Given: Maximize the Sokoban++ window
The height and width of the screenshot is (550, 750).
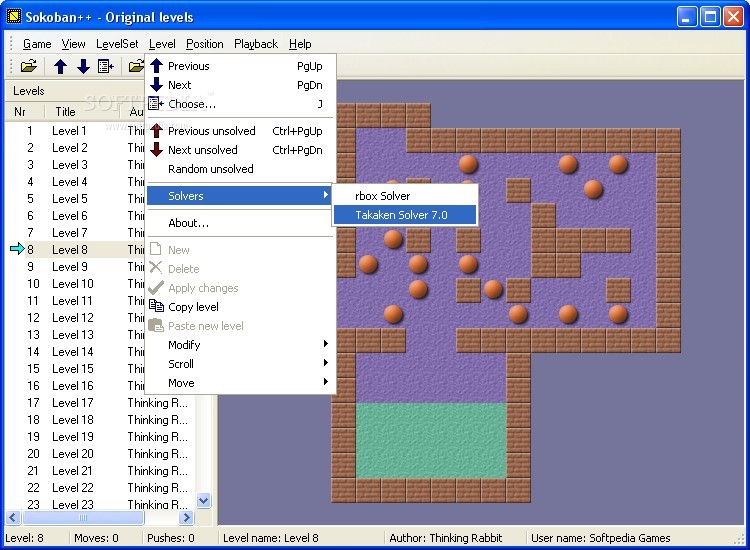Looking at the screenshot, I should pos(710,17).
